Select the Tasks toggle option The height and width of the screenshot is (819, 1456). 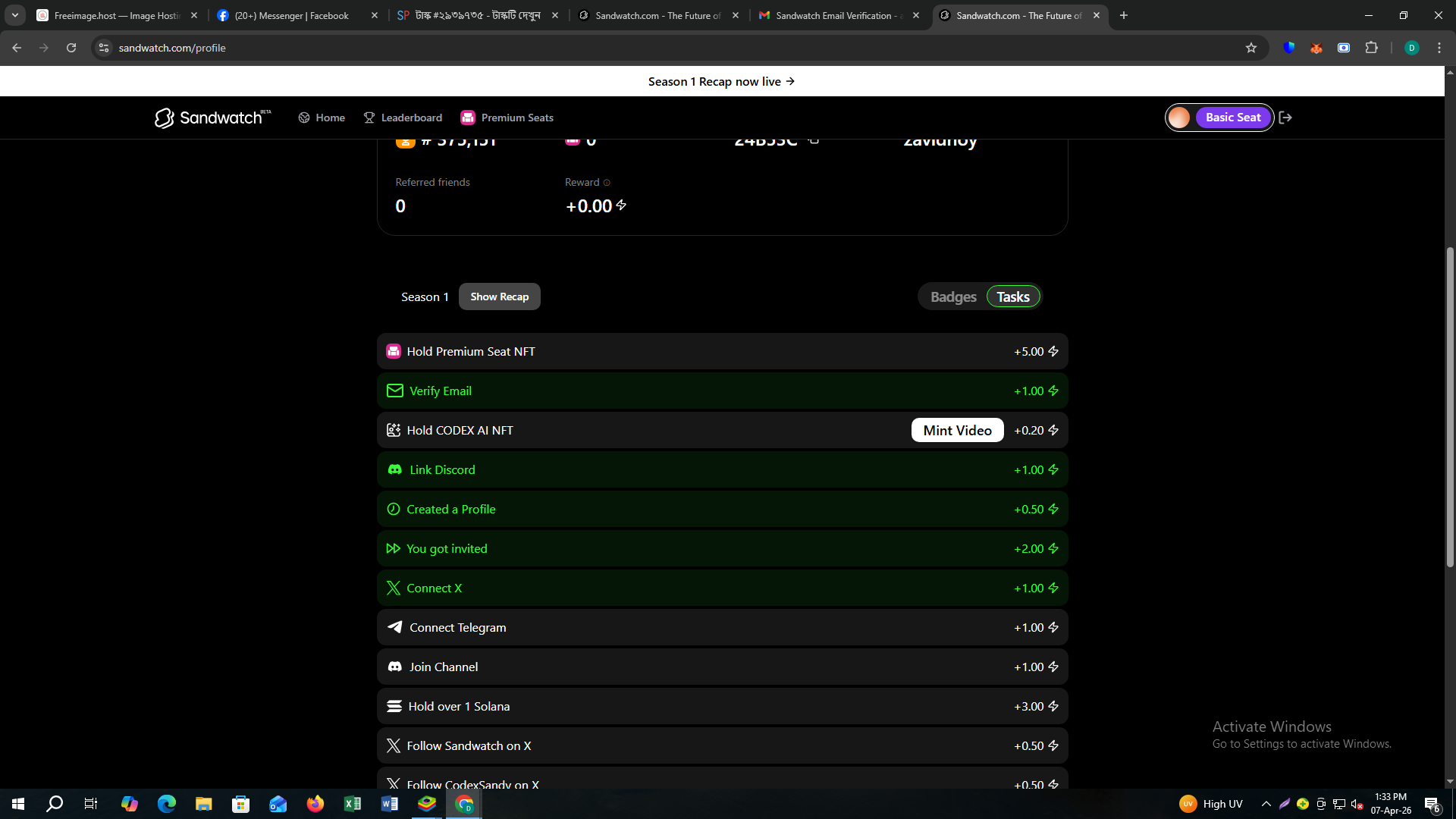[1012, 297]
